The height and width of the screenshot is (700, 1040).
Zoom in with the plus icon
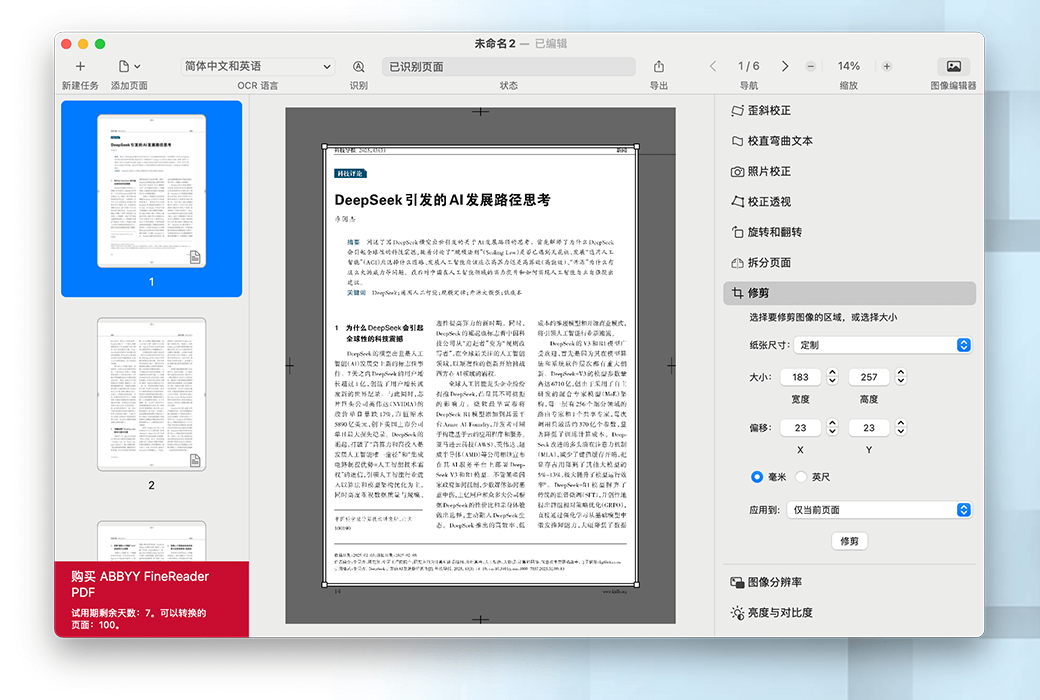click(887, 66)
